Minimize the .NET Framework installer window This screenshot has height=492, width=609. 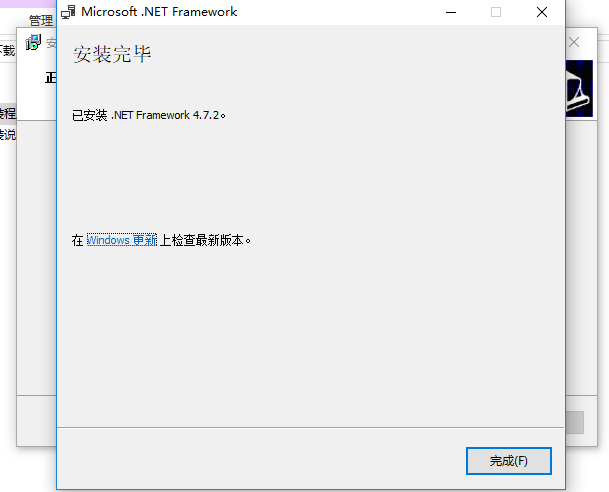pyautogui.click(x=451, y=12)
